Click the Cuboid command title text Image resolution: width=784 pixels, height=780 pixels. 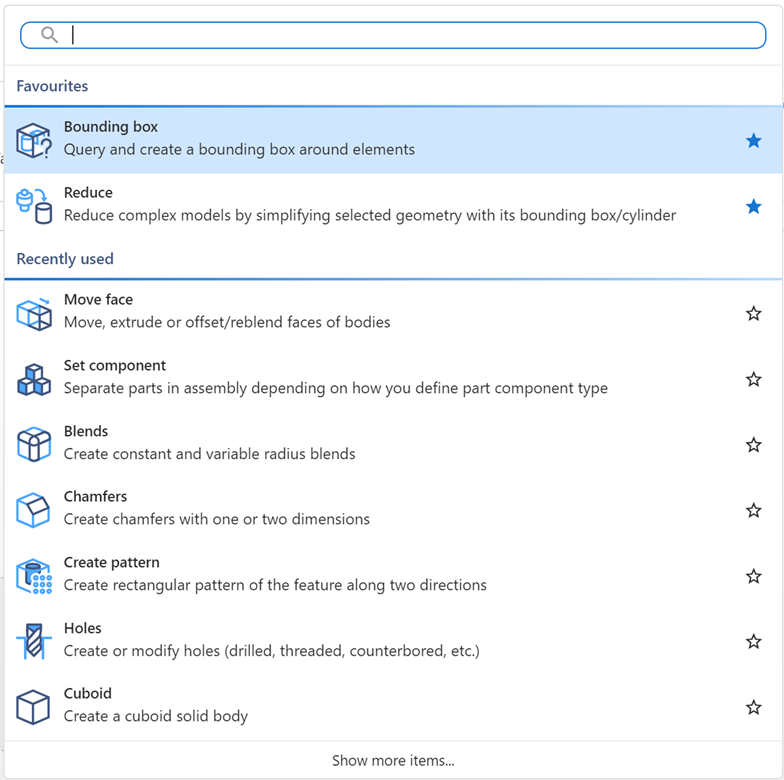[x=88, y=694]
